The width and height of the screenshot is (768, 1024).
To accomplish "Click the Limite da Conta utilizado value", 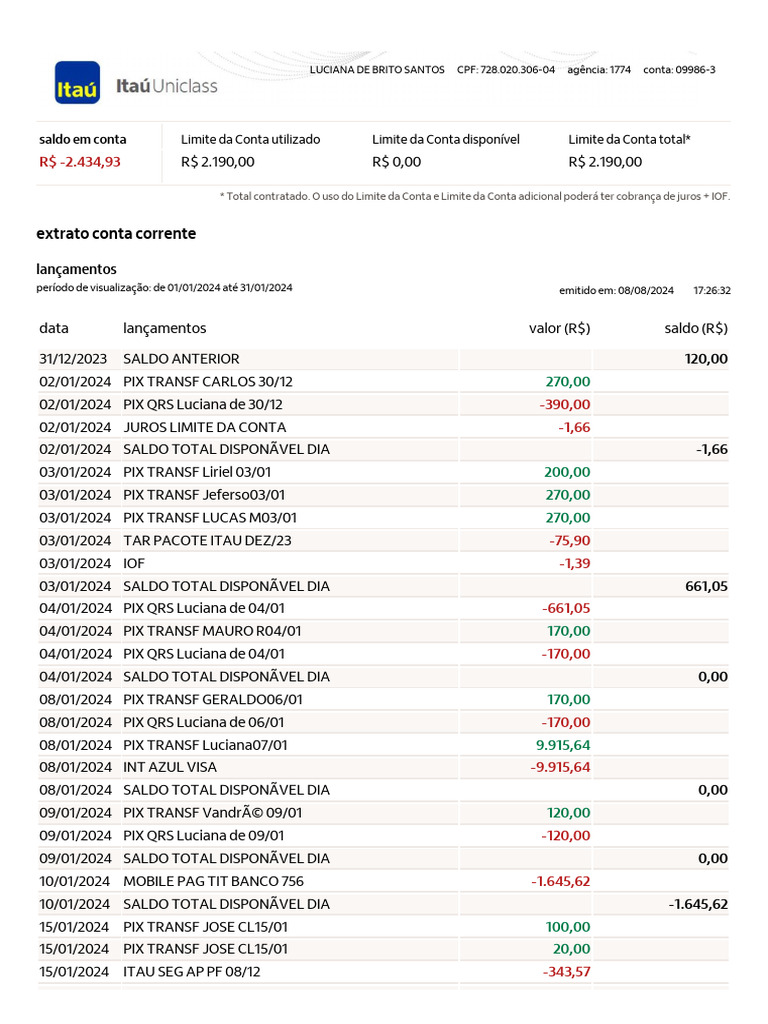I will coord(218,162).
